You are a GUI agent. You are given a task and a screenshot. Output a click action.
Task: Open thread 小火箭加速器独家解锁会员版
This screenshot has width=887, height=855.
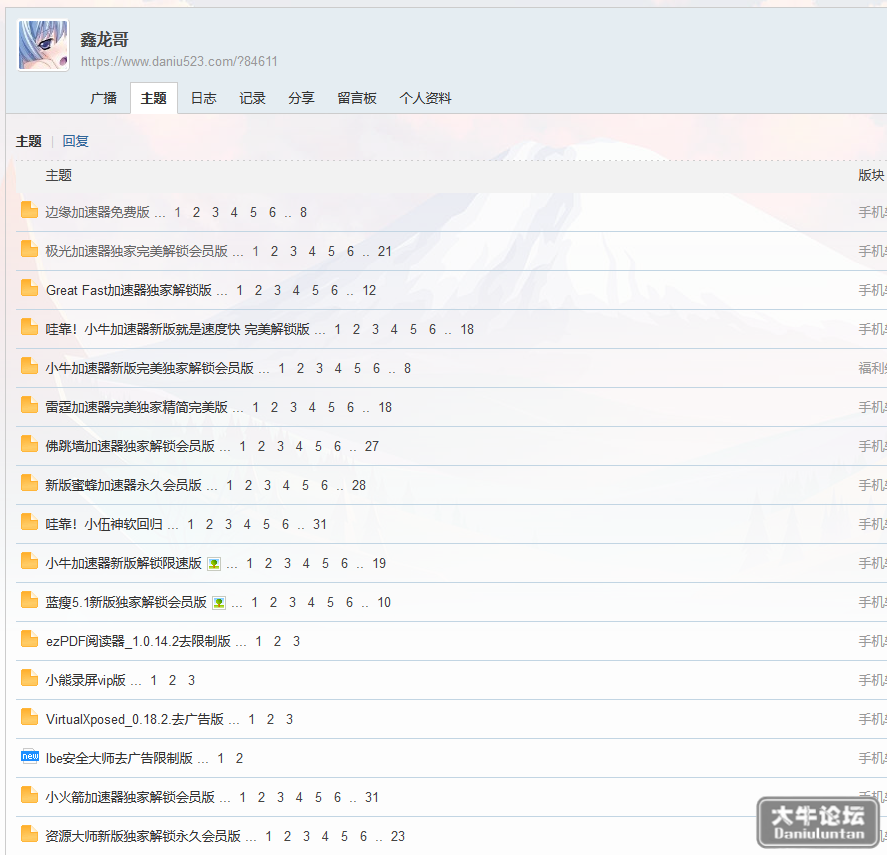point(130,798)
